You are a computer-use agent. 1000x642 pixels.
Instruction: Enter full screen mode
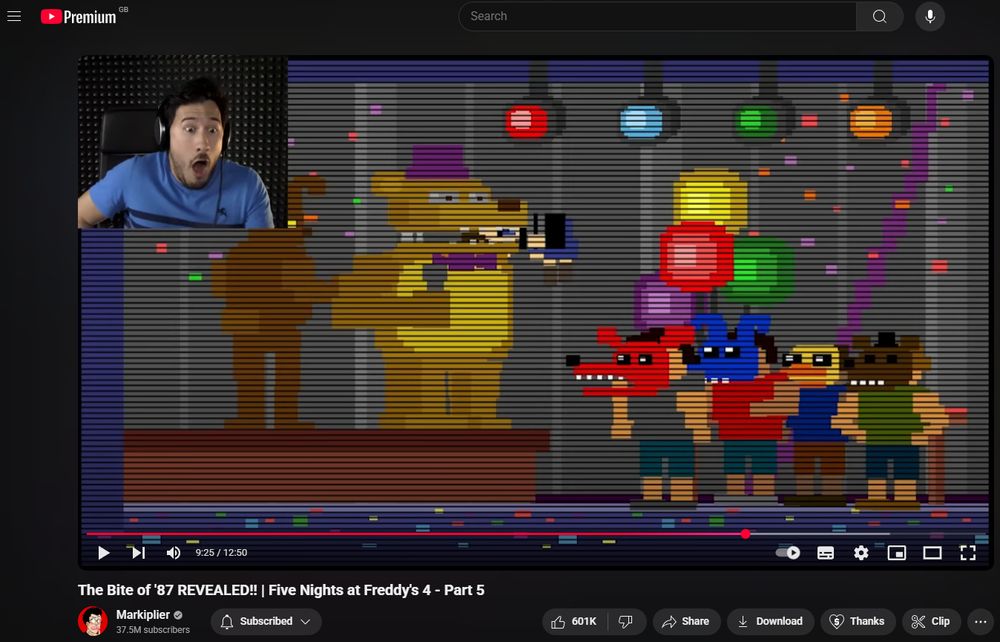pyautogui.click(x=967, y=553)
